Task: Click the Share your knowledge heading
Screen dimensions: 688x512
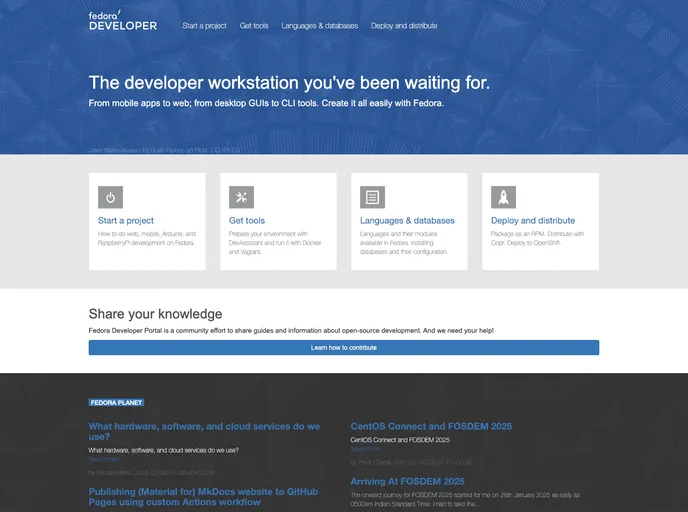Action: [x=155, y=314]
